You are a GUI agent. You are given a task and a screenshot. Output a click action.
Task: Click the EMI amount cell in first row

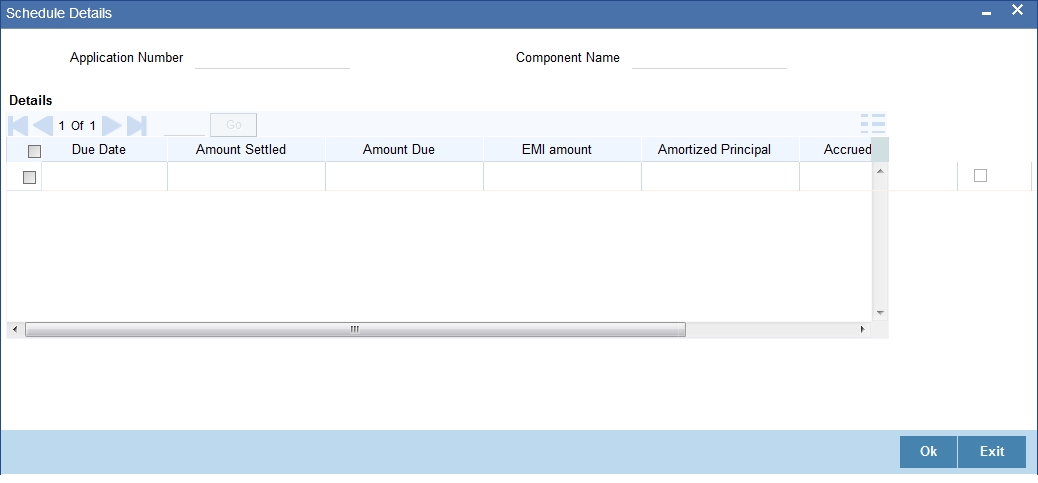(563, 177)
